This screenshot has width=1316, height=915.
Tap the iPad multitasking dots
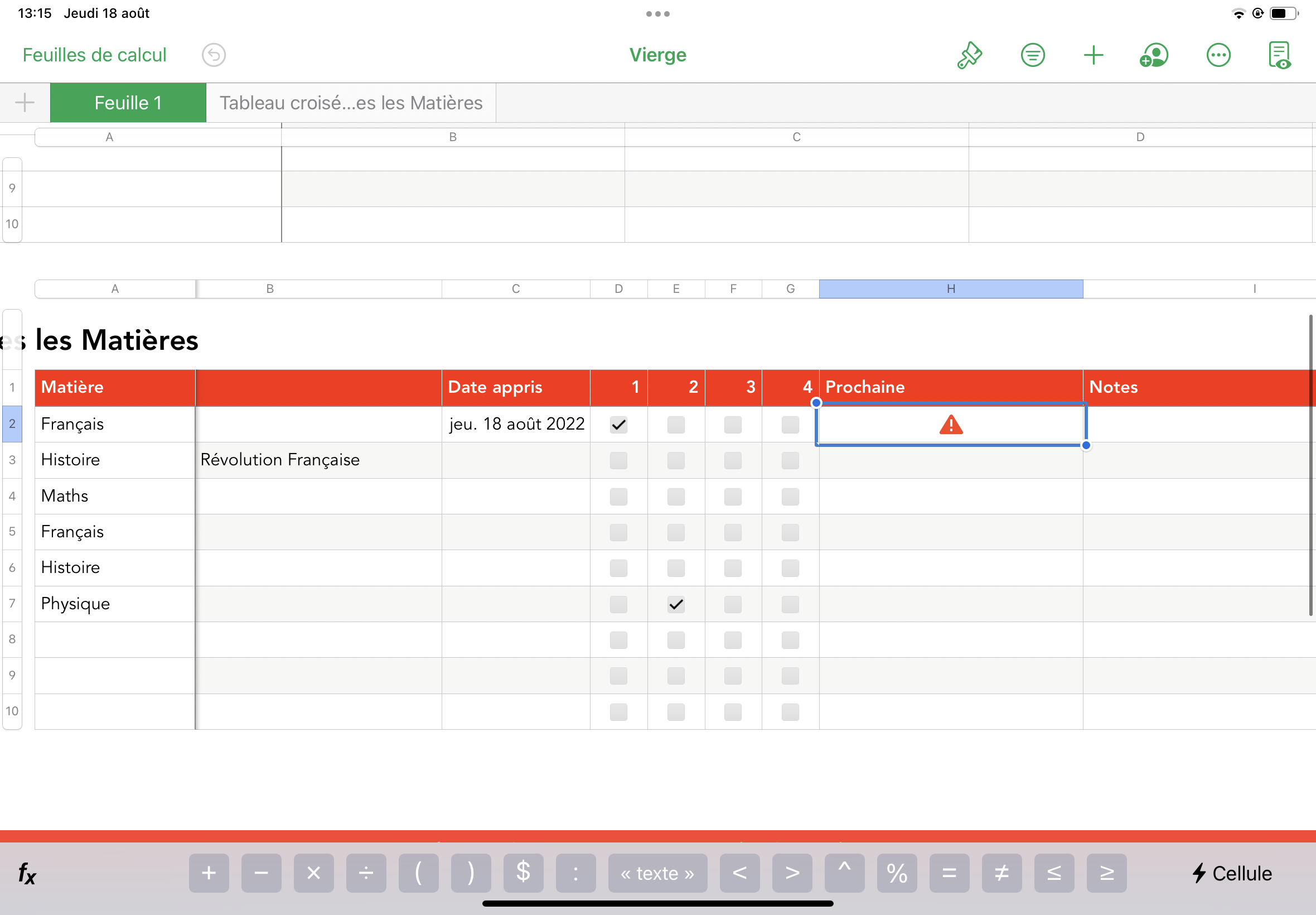[x=657, y=13]
